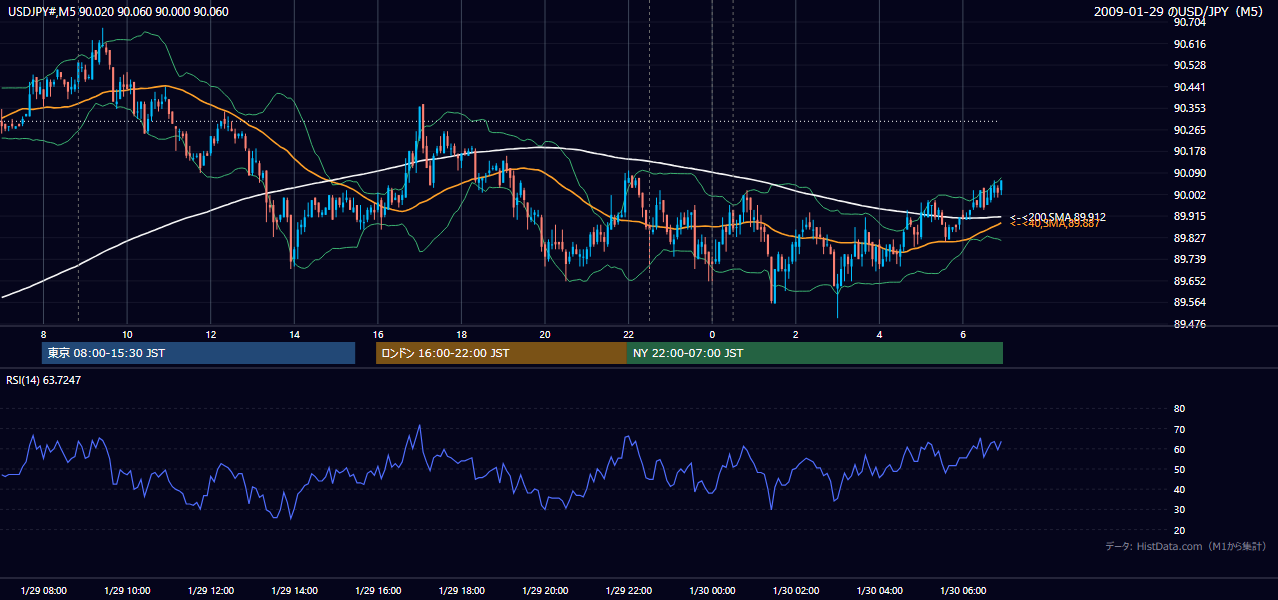Screen dimensions: 1278x600
Task: Click the 1/29 20:00 time axis label
Action: point(545,590)
